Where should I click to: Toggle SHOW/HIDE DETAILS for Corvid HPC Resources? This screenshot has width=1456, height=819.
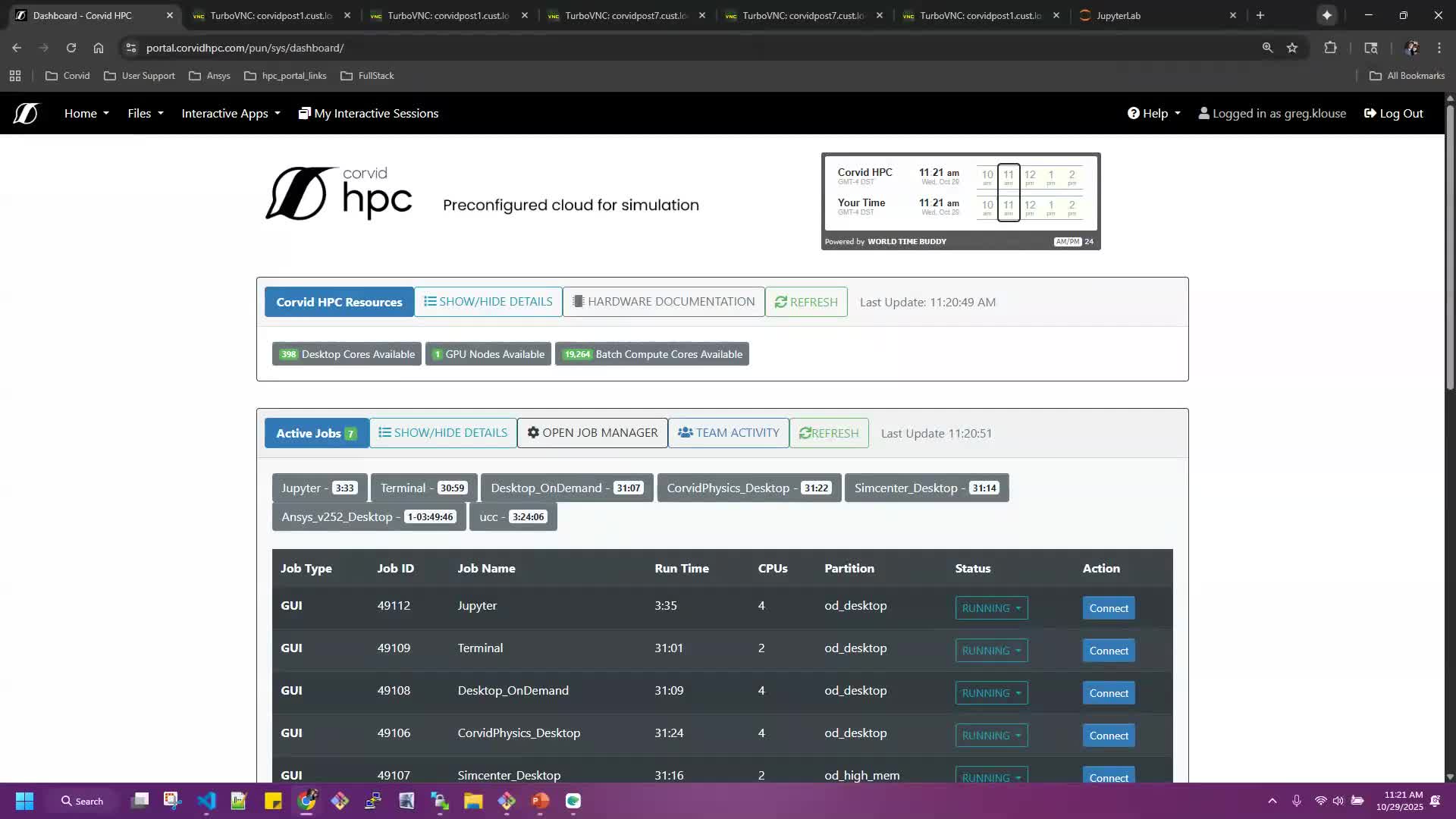click(488, 302)
